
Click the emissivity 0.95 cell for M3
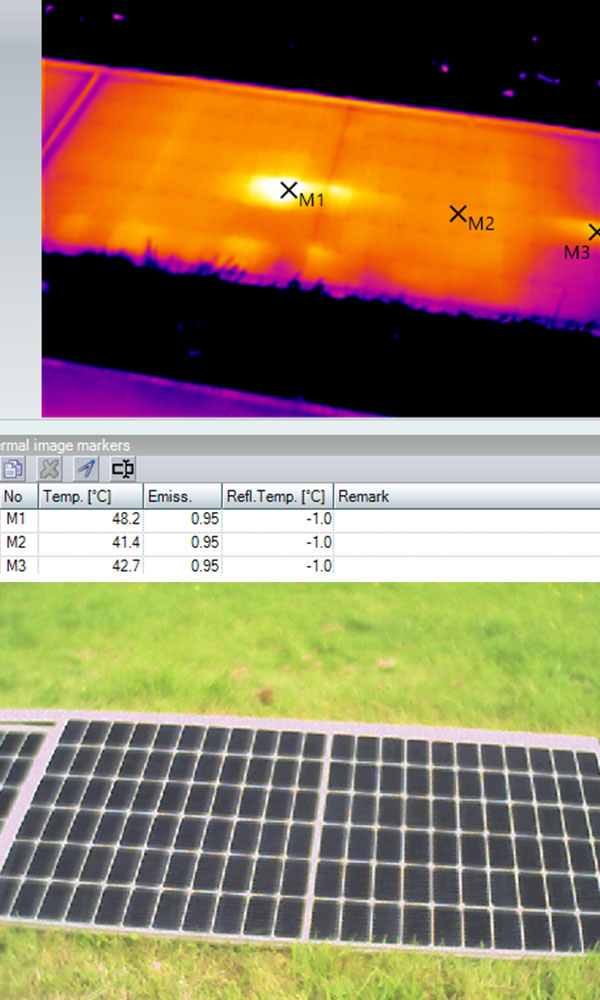coord(182,565)
